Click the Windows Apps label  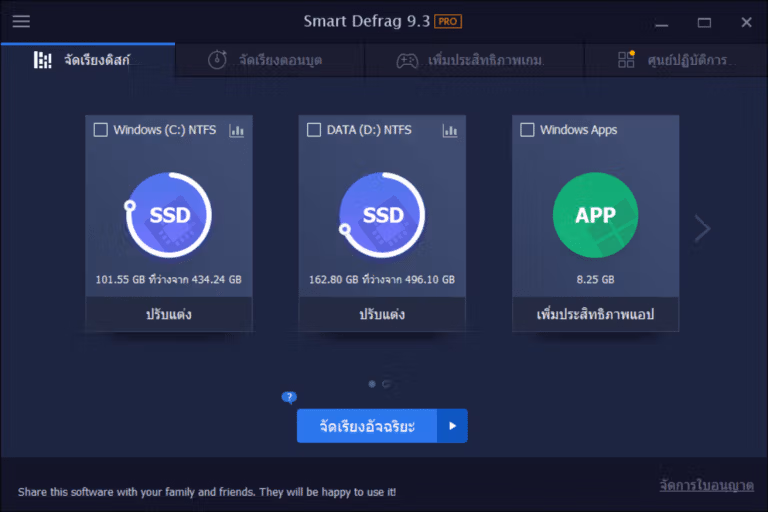pyautogui.click(x=578, y=130)
